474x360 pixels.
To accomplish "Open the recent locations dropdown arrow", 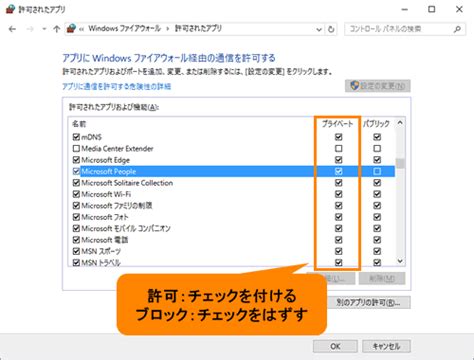I will (x=44, y=29).
